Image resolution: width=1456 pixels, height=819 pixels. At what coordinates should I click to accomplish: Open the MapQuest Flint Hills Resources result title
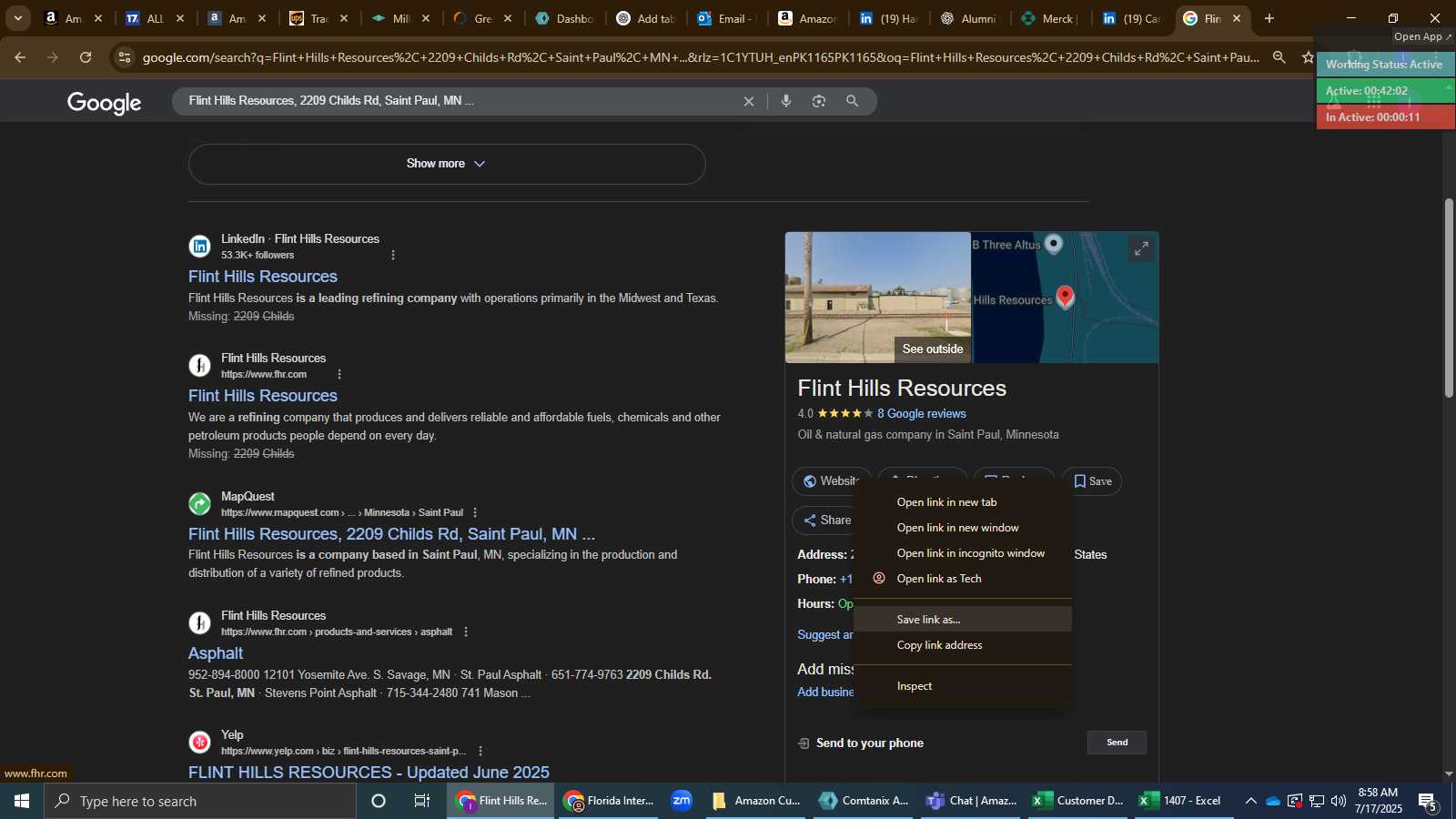(391, 534)
